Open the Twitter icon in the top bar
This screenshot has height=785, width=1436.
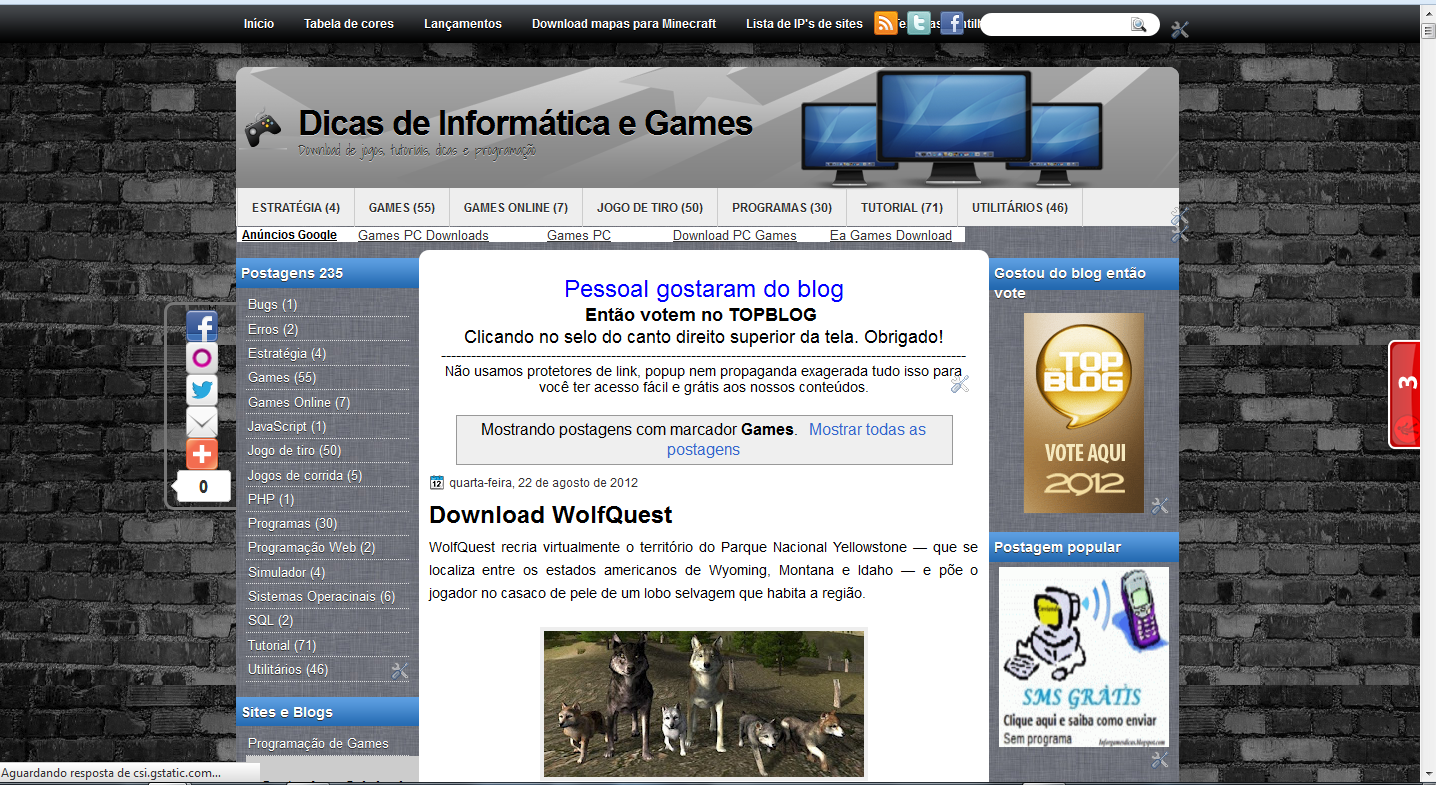(x=919, y=23)
